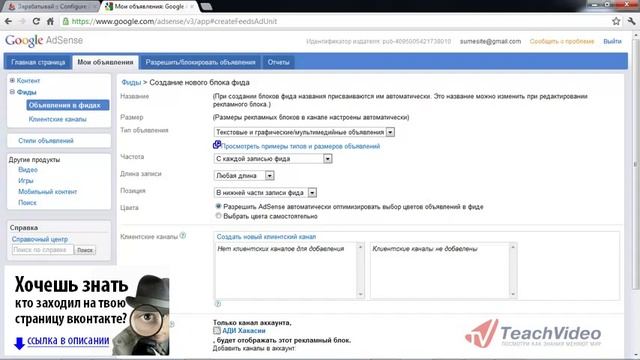Click scrollbar of added channels list
The image size is (640, 360).
[x=513, y=271]
